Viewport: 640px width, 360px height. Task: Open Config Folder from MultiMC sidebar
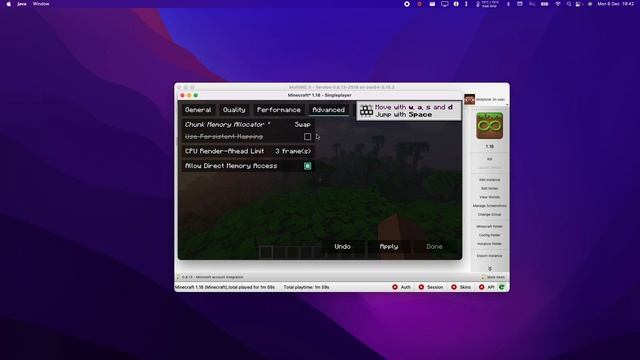click(489, 235)
